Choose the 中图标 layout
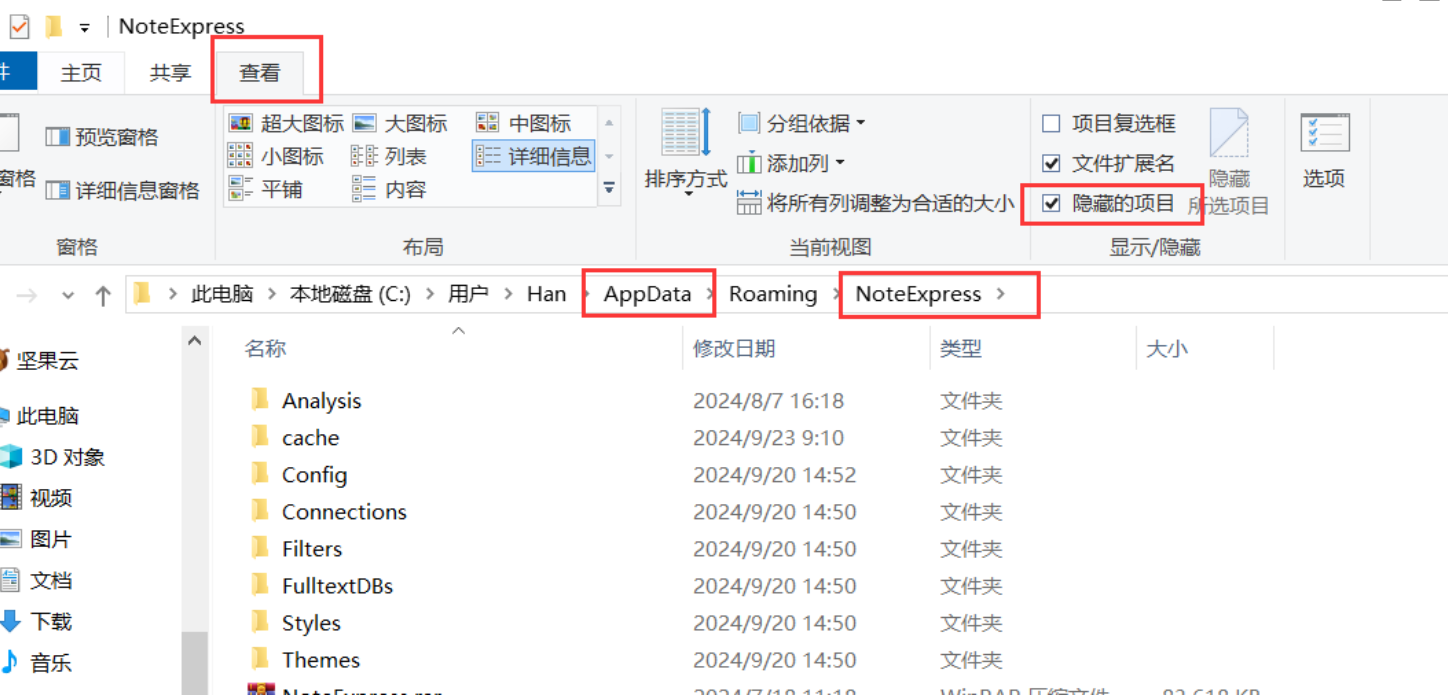This screenshot has width=1448, height=696. coord(523,123)
